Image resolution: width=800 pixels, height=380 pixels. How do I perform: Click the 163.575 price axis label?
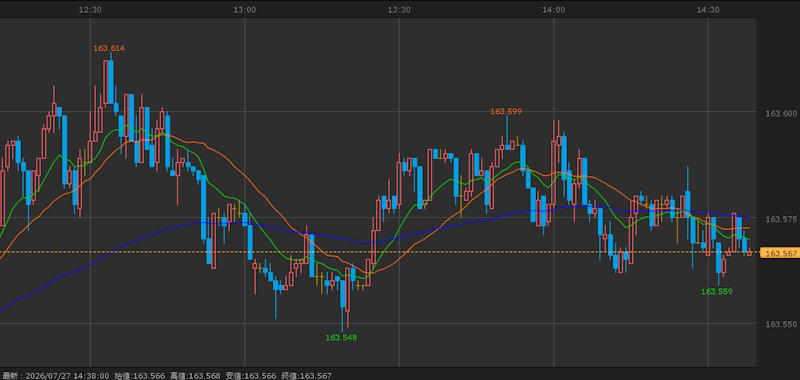click(781, 219)
